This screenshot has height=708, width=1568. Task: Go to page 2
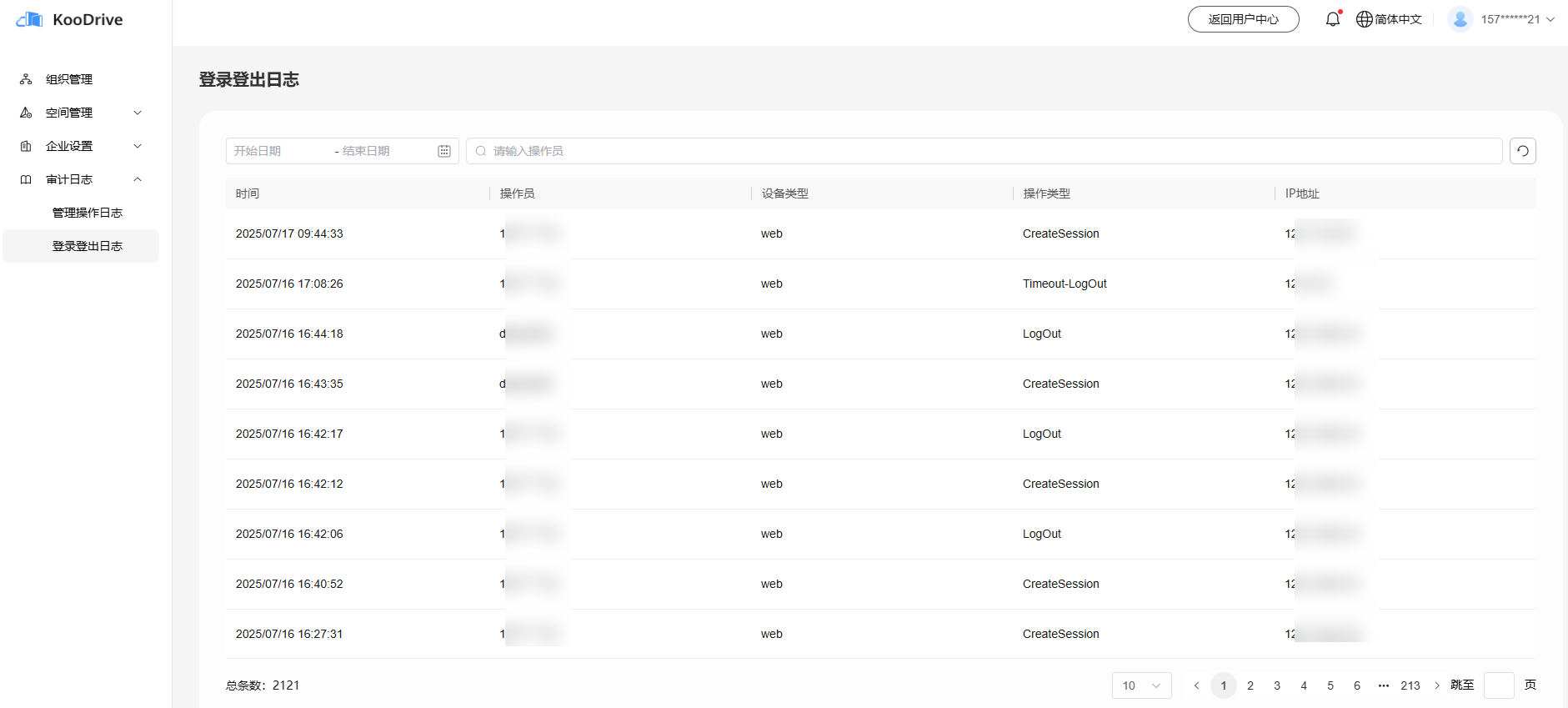tap(1250, 685)
